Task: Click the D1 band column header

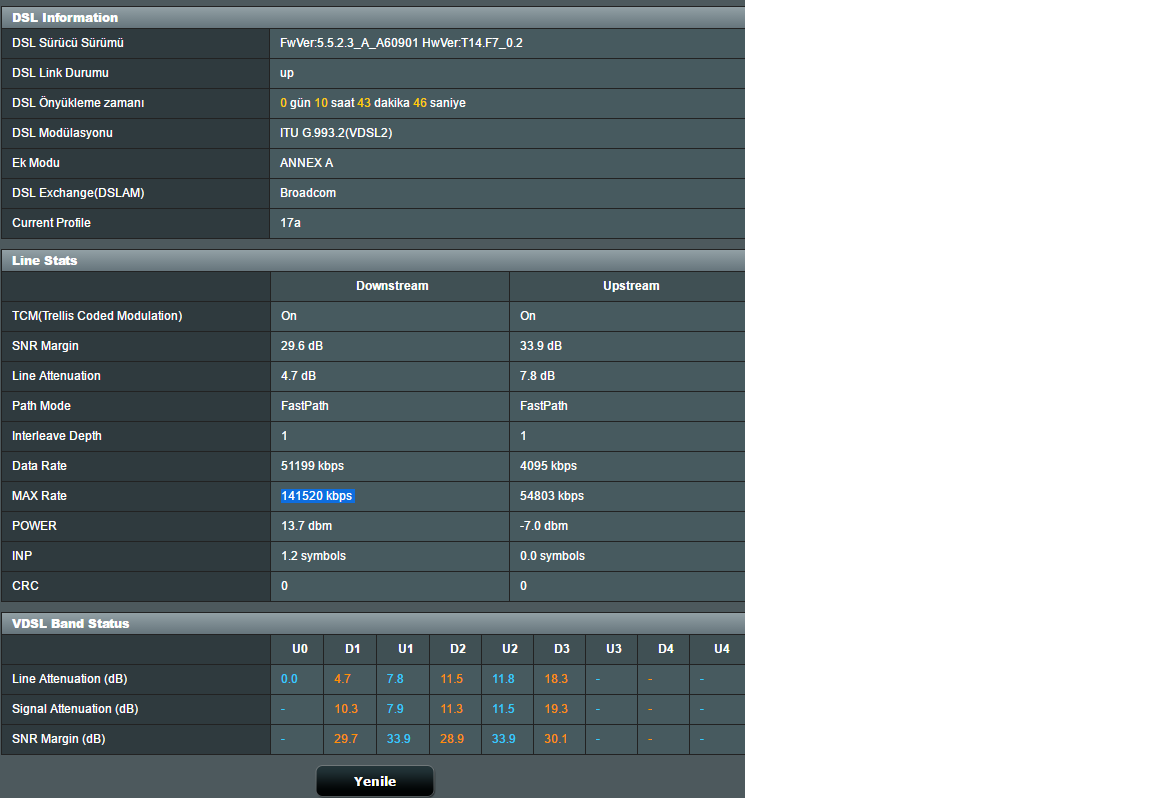Action: tap(353, 649)
